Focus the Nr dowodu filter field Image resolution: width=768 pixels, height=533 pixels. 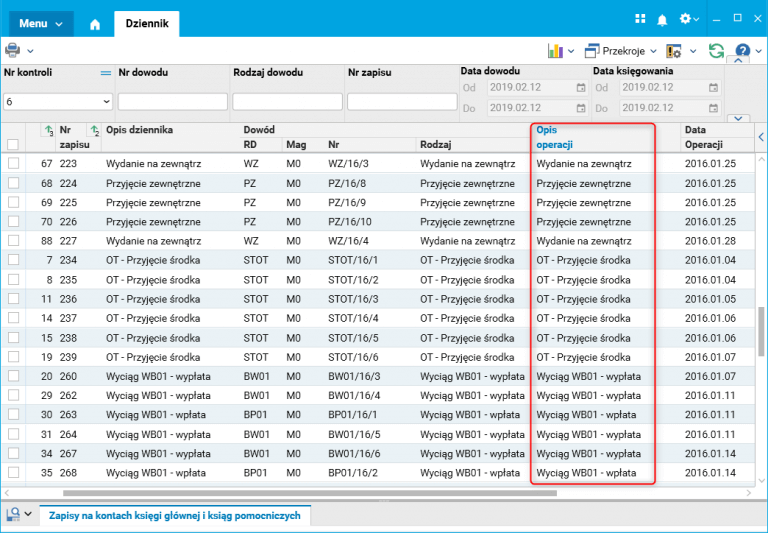(x=173, y=102)
